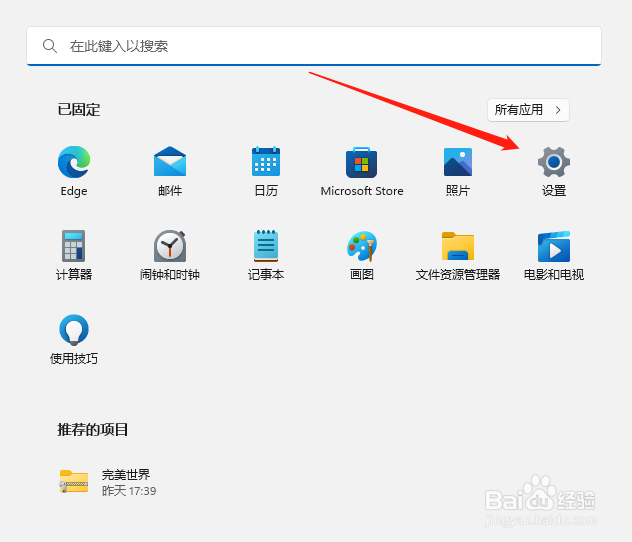The width and height of the screenshot is (632, 542).
Task: Click the 昨天 17:39 timestamp
Action: [129, 491]
